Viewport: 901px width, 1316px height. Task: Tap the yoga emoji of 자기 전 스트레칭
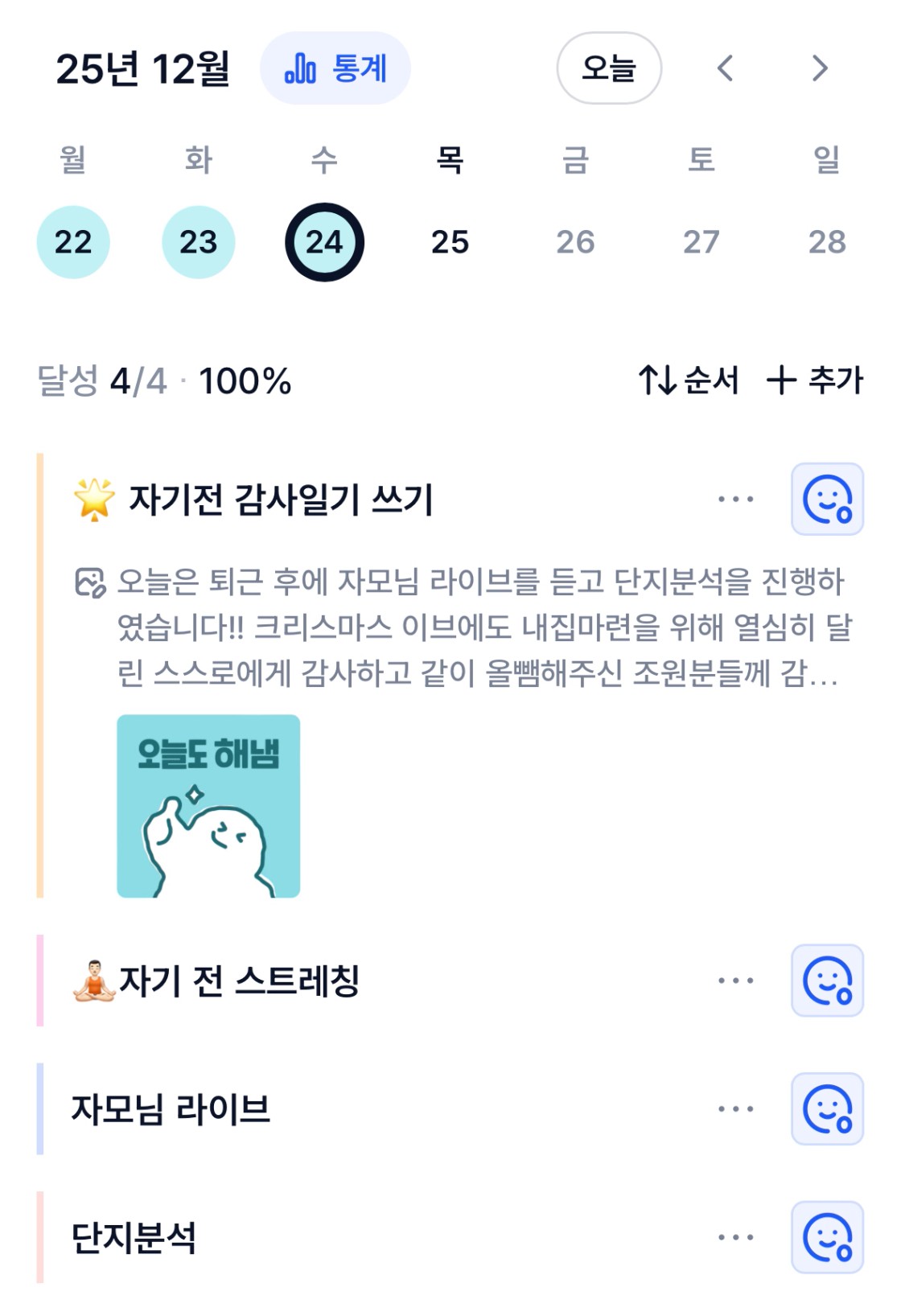(x=94, y=981)
